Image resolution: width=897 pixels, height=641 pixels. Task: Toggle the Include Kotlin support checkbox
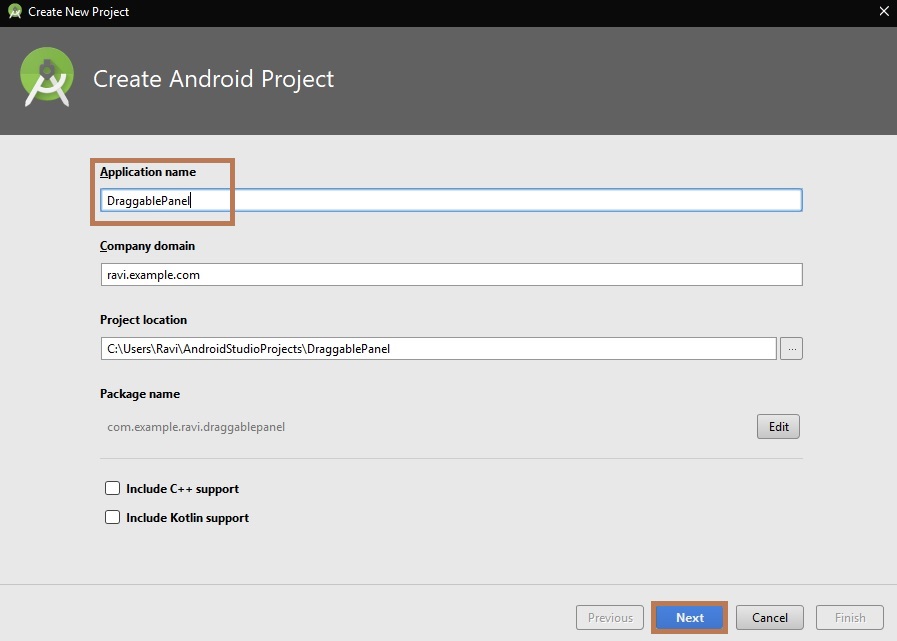[113, 518]
